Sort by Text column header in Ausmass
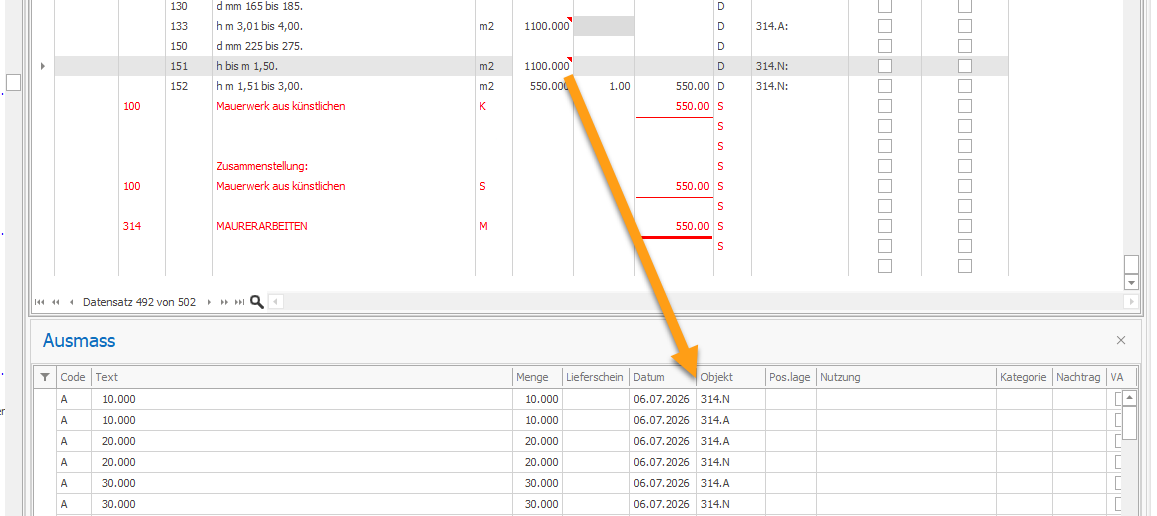The width and height of the screenshot is (1157, 516). point(303,377)
